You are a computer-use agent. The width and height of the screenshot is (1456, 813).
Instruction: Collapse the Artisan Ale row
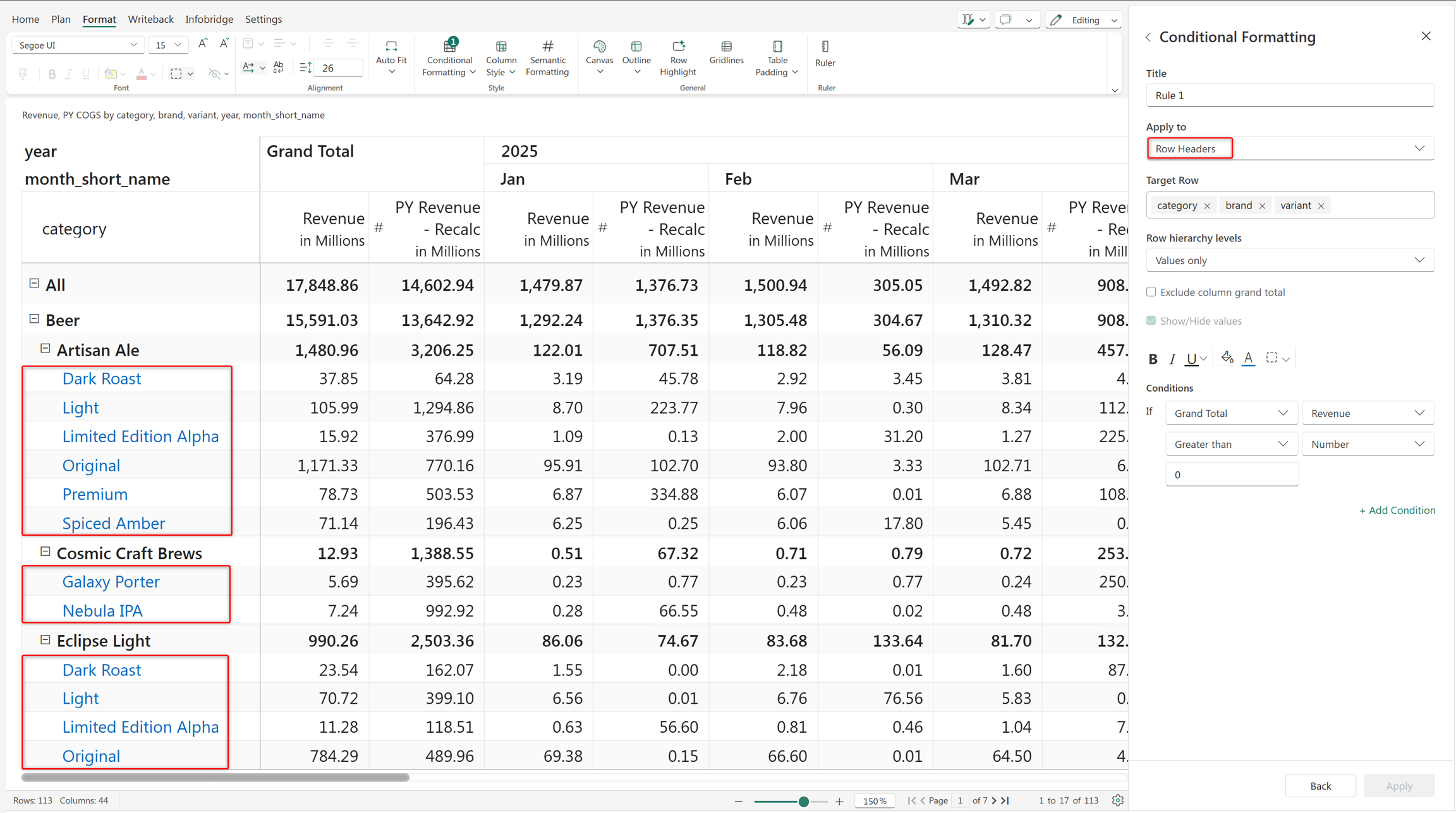click(x=45, y=349)
